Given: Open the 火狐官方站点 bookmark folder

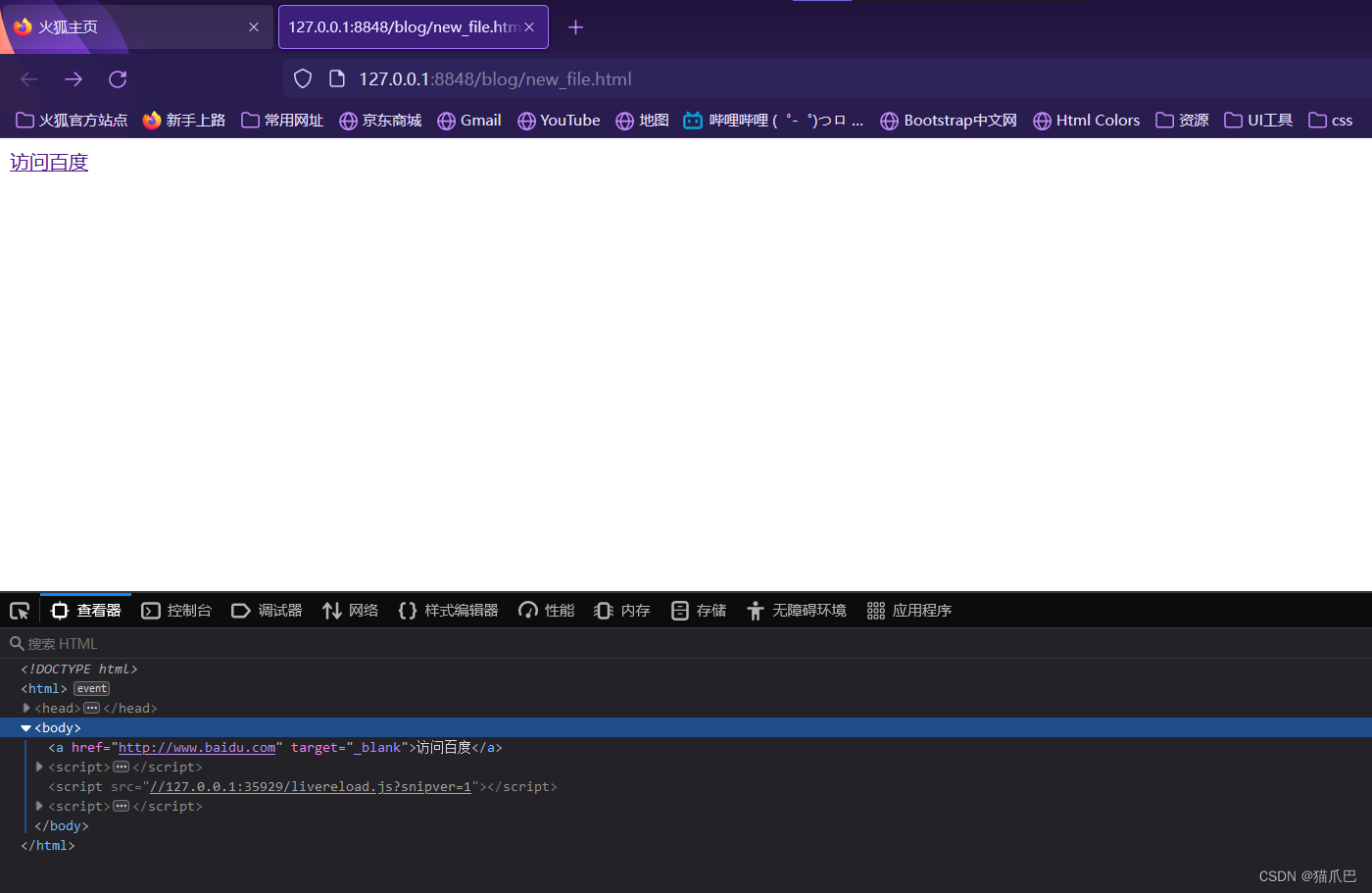Looking at the screenshot, I should click(72, 121).
